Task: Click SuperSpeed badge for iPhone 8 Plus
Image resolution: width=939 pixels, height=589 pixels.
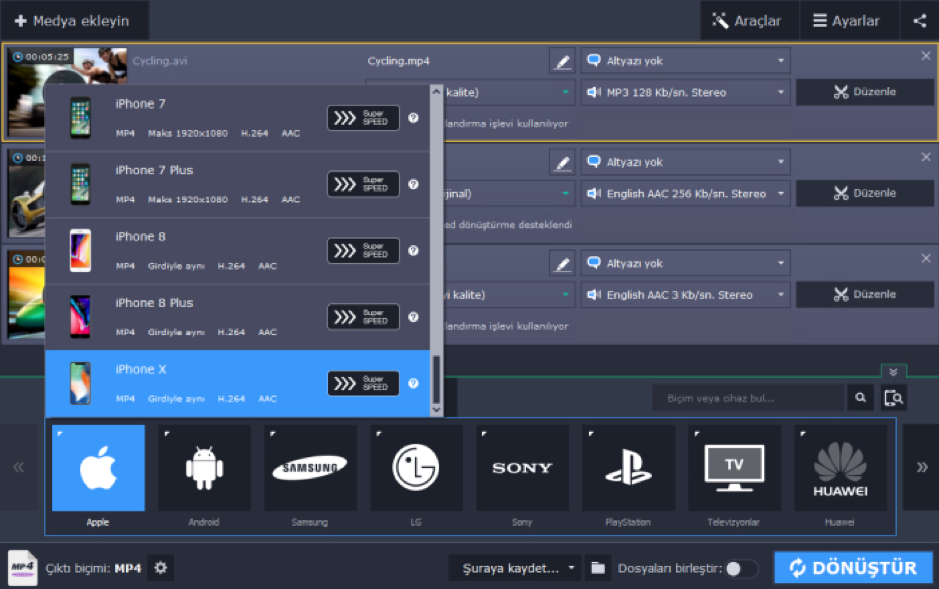Action: coord(363,317)
